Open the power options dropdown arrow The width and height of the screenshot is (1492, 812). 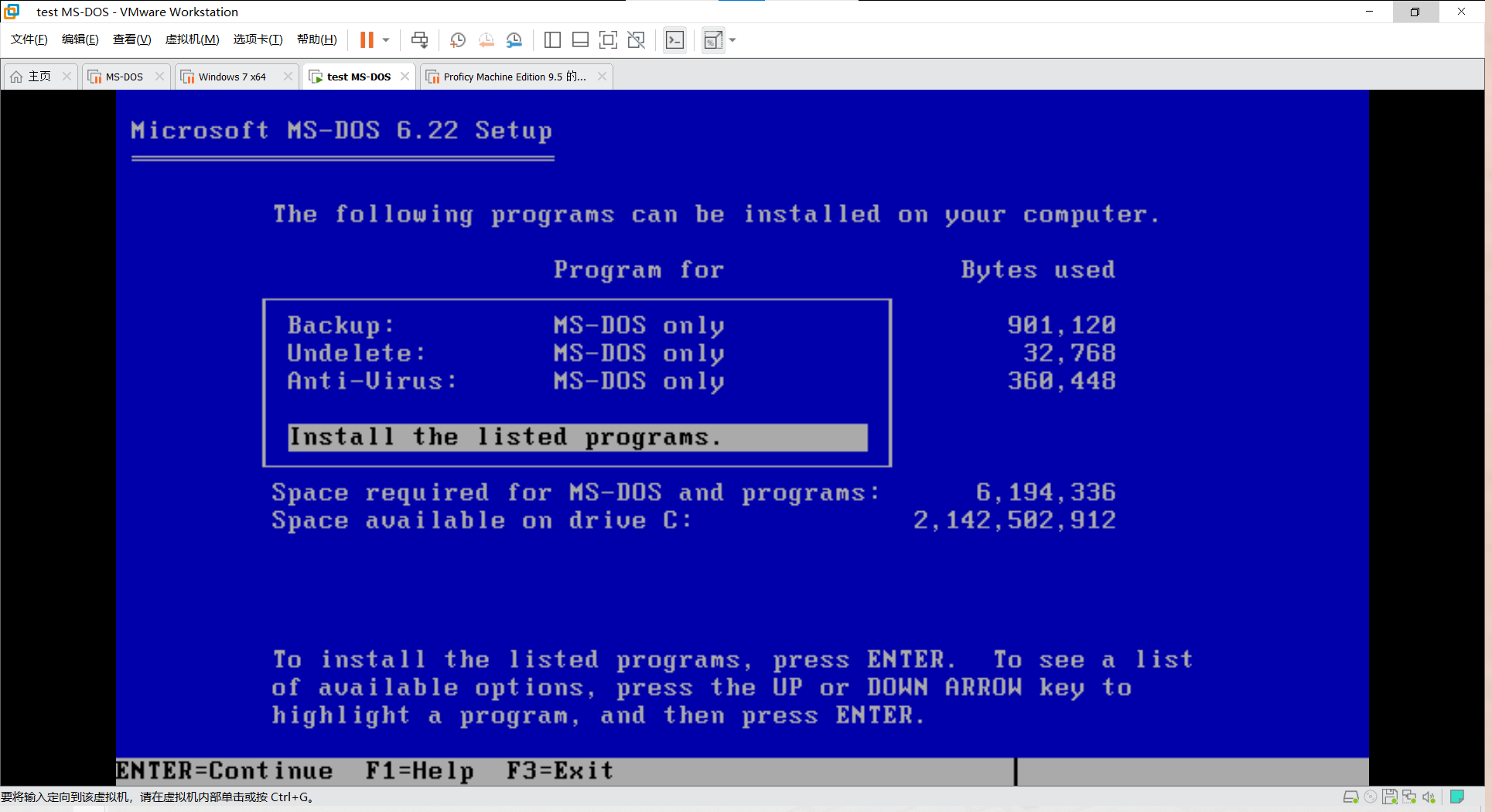(x=386, y=40)
